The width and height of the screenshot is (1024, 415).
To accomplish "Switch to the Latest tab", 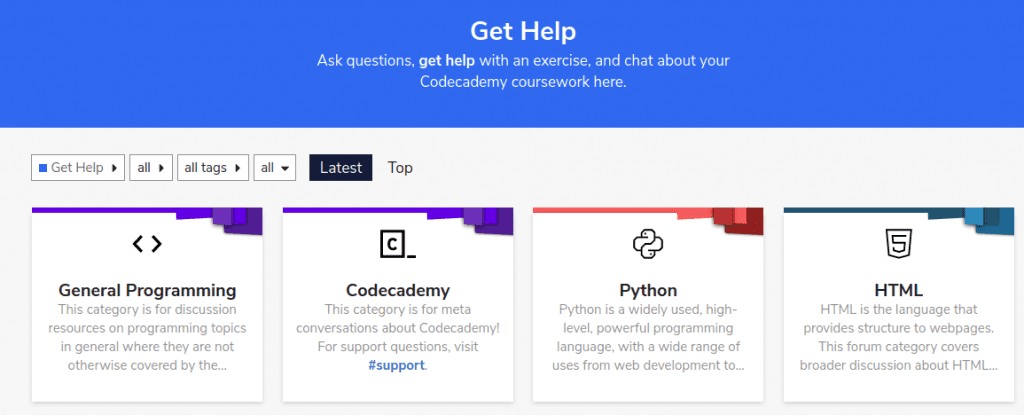I will (340, 168).
